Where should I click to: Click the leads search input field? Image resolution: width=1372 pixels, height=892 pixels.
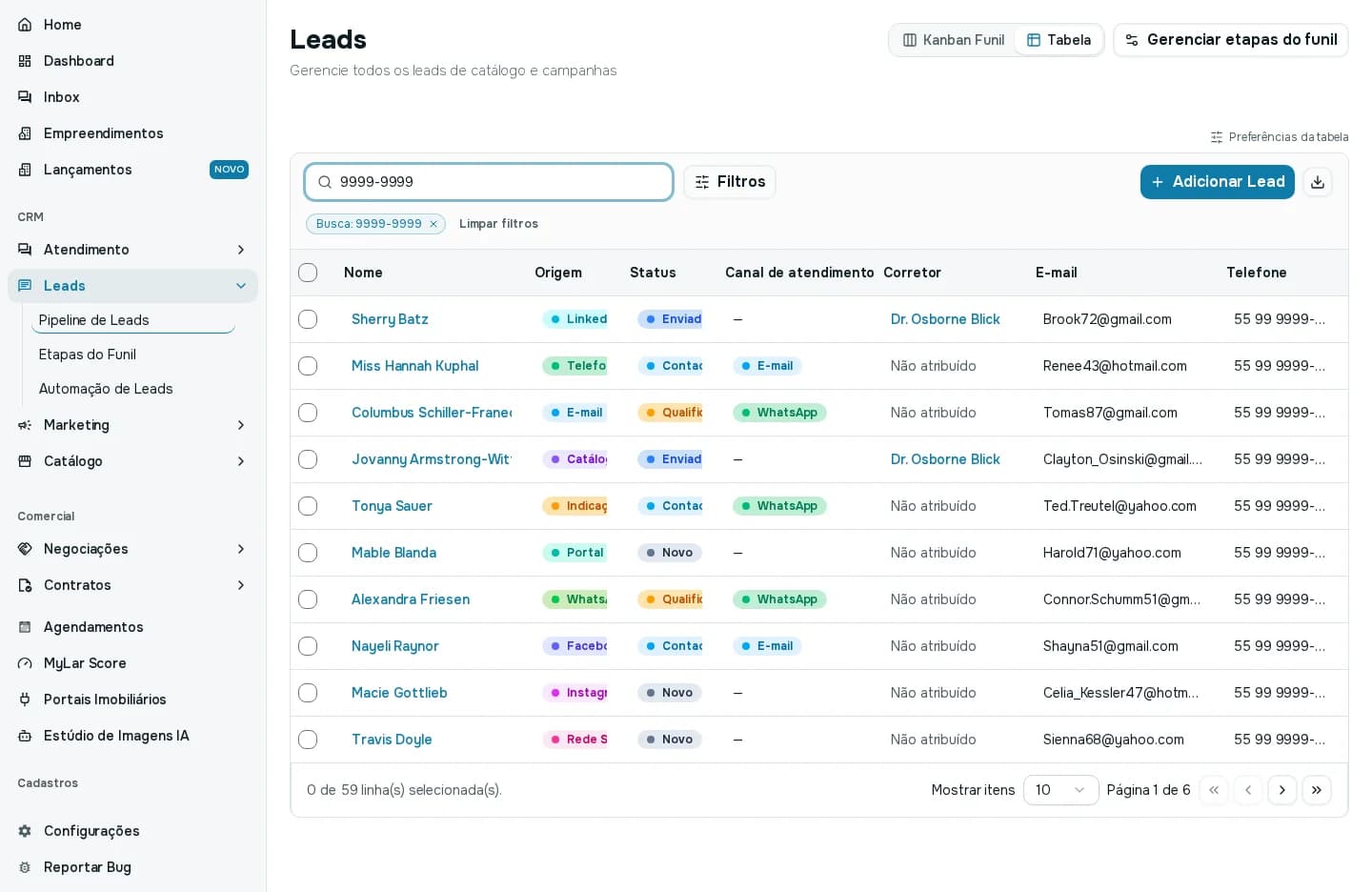(489, 182)
